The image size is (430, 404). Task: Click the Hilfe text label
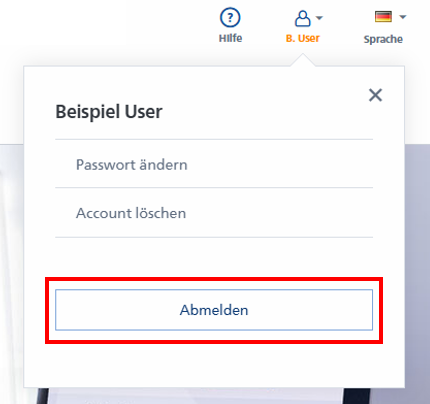point(230,38)
